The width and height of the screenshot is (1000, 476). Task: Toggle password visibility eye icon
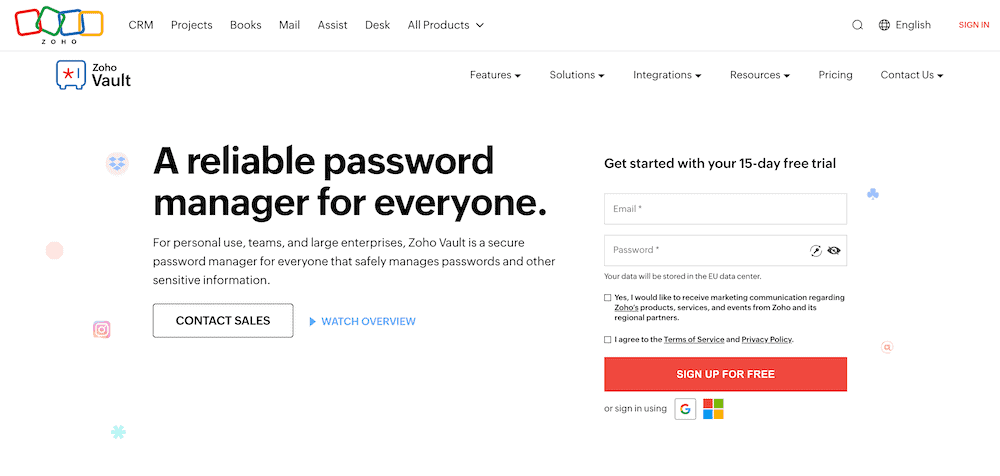coord(834,251)
